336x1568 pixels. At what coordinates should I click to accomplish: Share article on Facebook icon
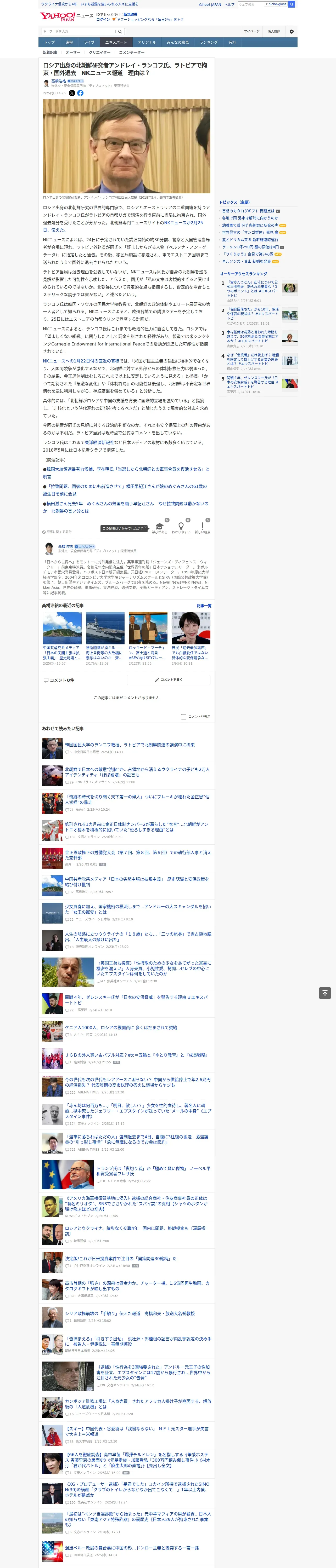pyautogui.click(x=81, y=93)
